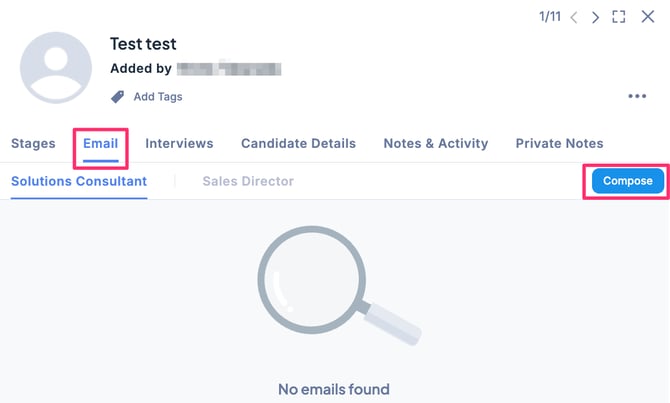Click the tag icon beside Add Tags
This screenshot has width=670, height=403.
coord(117,97)
